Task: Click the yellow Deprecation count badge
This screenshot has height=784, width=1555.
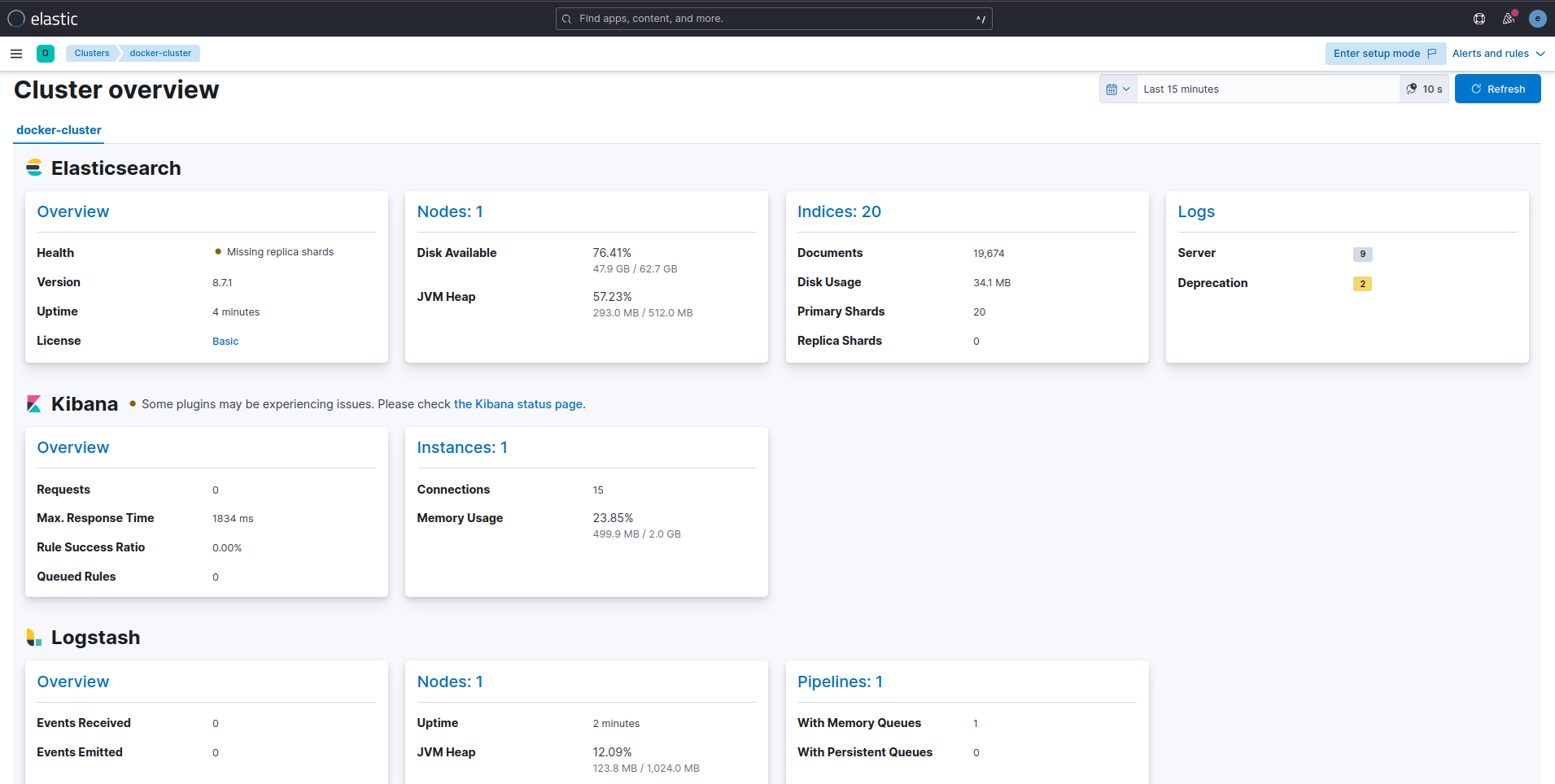Action: click(1362, 284)
